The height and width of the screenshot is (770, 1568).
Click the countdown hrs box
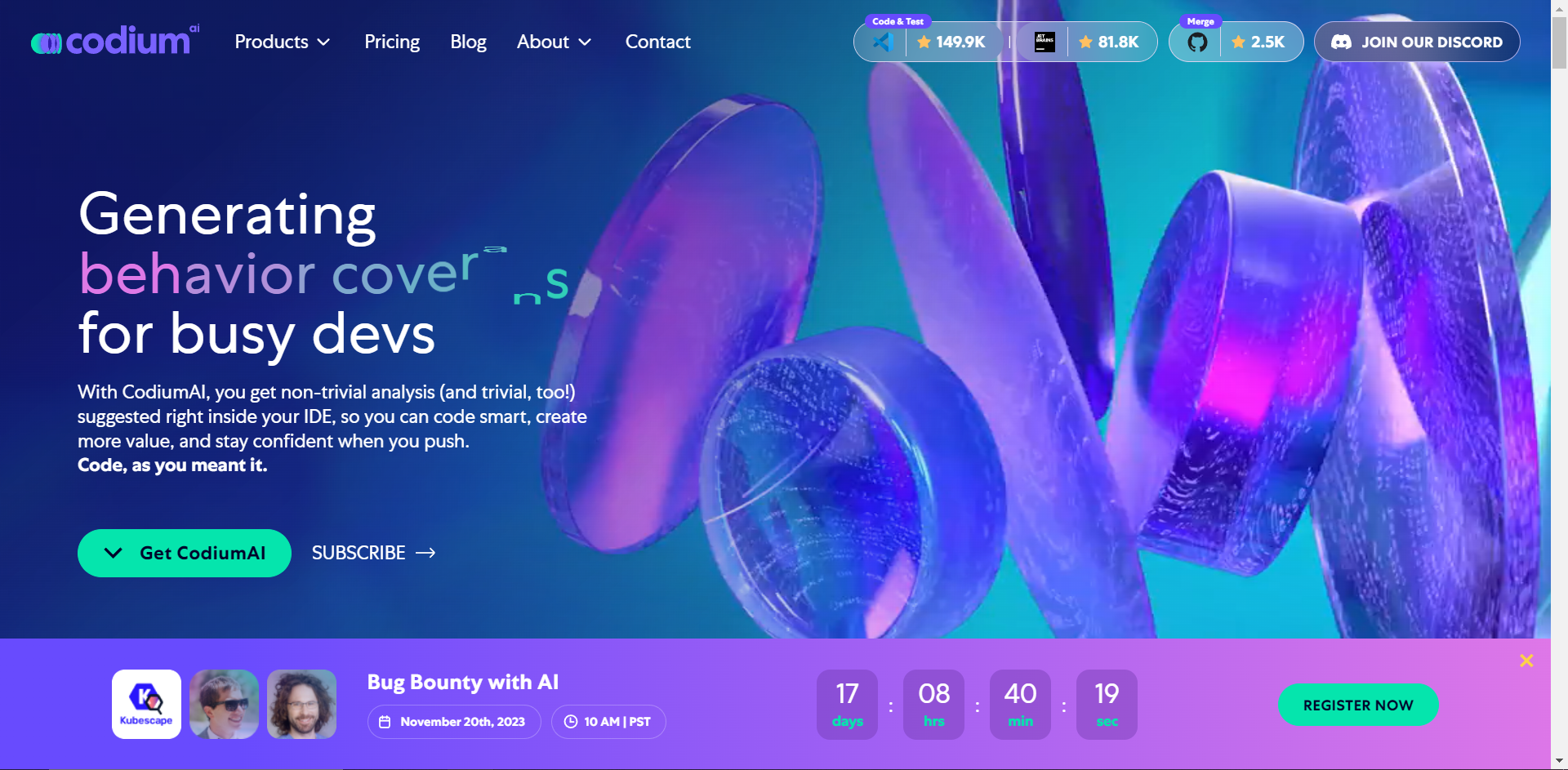[x=934, y=705]
